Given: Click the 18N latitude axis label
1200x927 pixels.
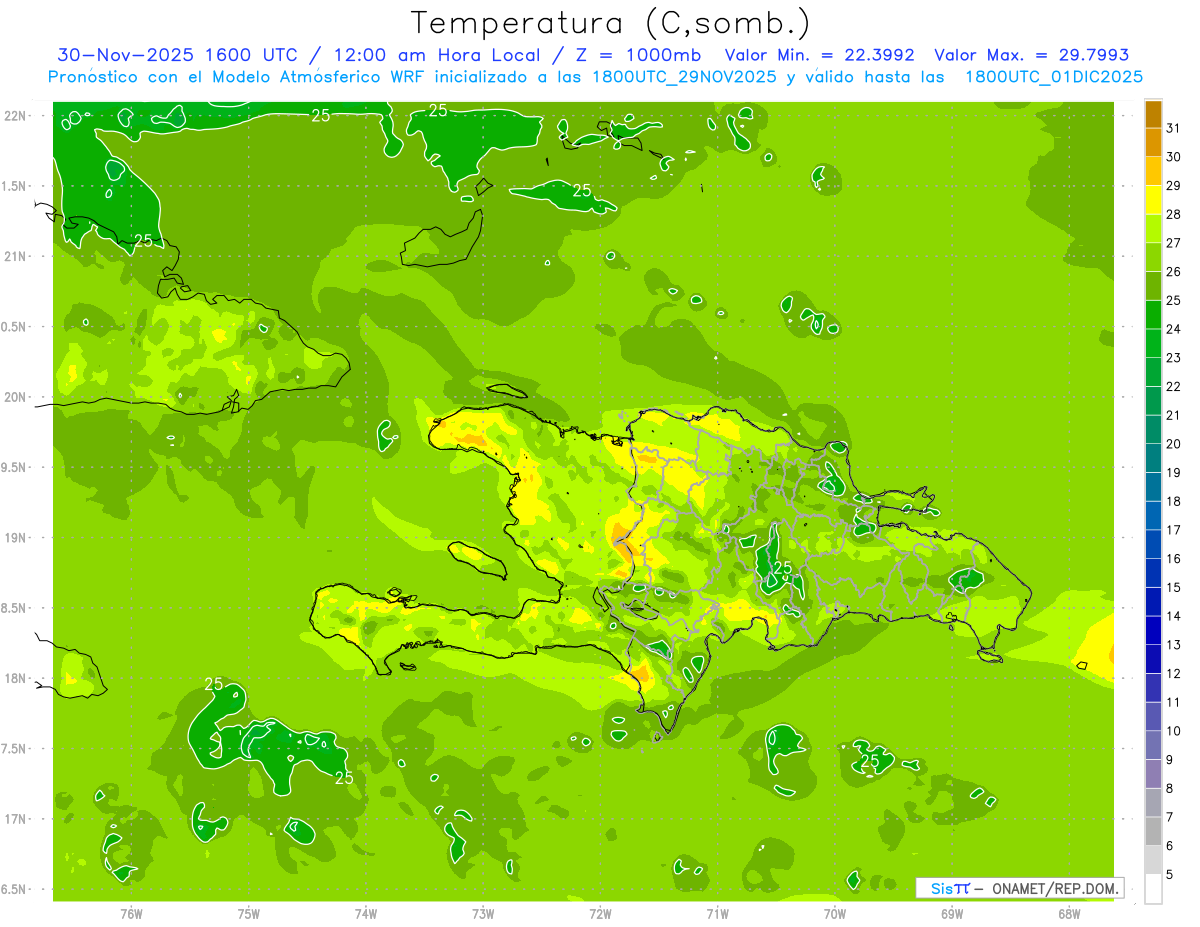Looking at the screenshot, I should point(15,679).
